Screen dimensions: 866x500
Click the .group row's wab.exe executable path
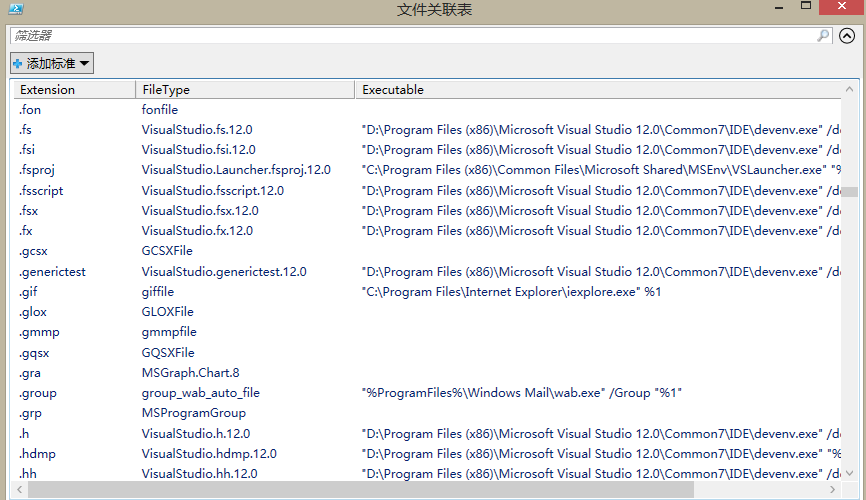coord(521,393)
